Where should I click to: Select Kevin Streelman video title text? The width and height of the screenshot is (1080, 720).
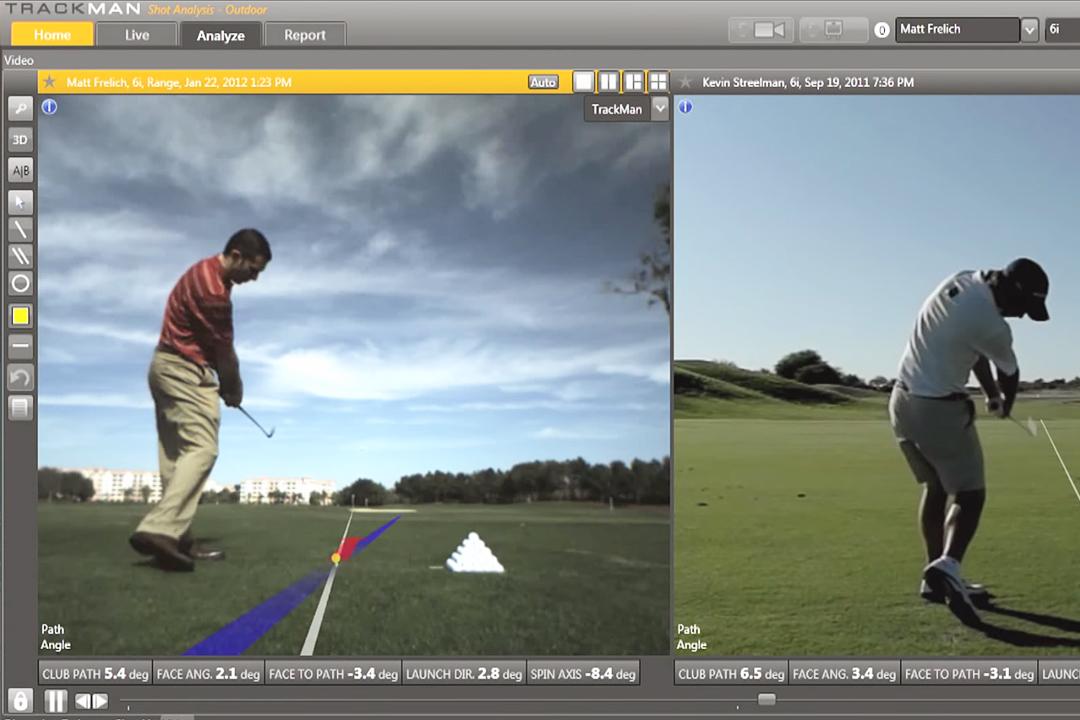[x=808, y=82]
